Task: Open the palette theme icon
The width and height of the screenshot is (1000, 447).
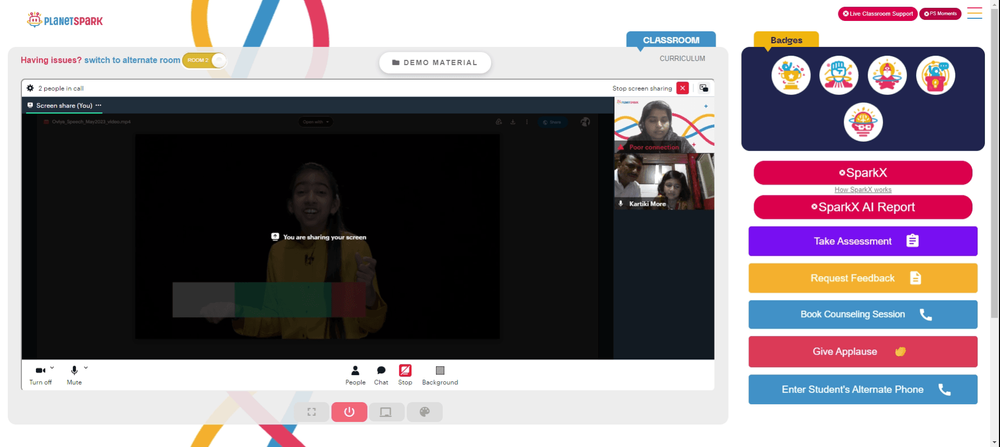Action: pos(424,412)
